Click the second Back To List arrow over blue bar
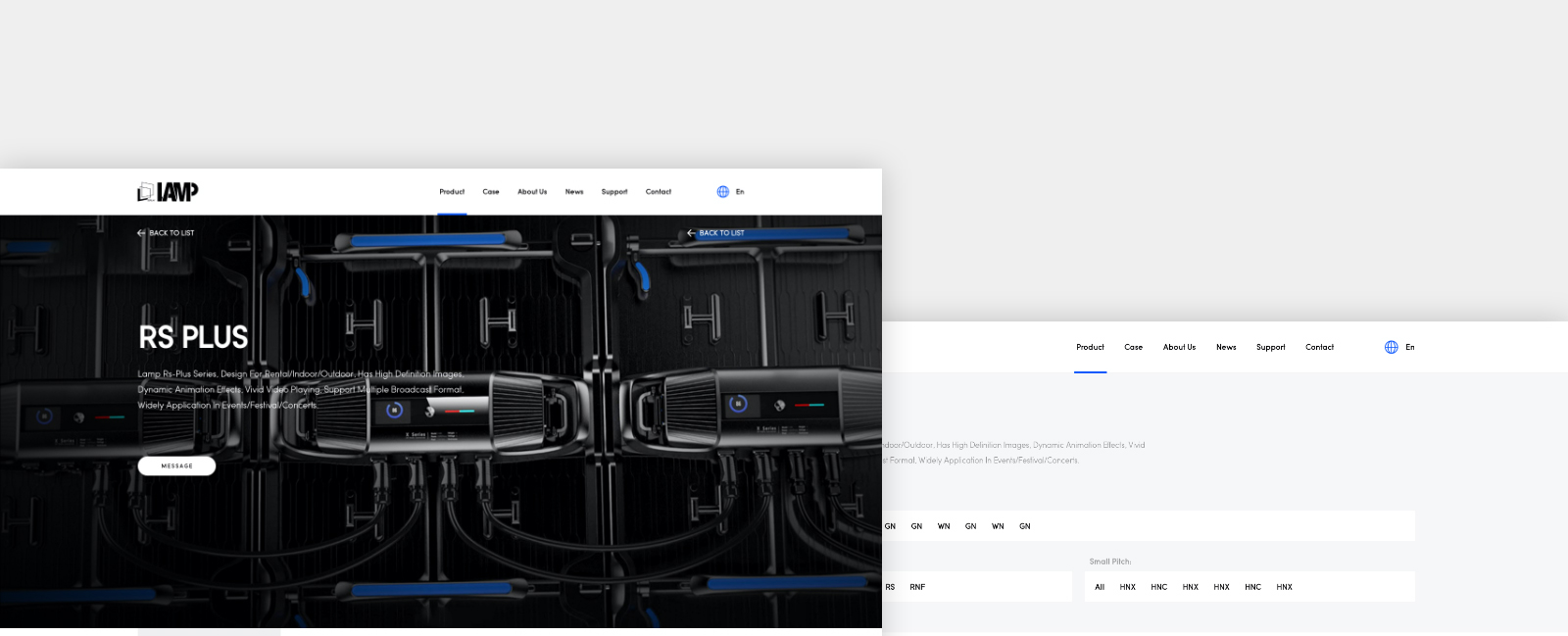This screenshot has width=1568, height=636. pos(691,233)
